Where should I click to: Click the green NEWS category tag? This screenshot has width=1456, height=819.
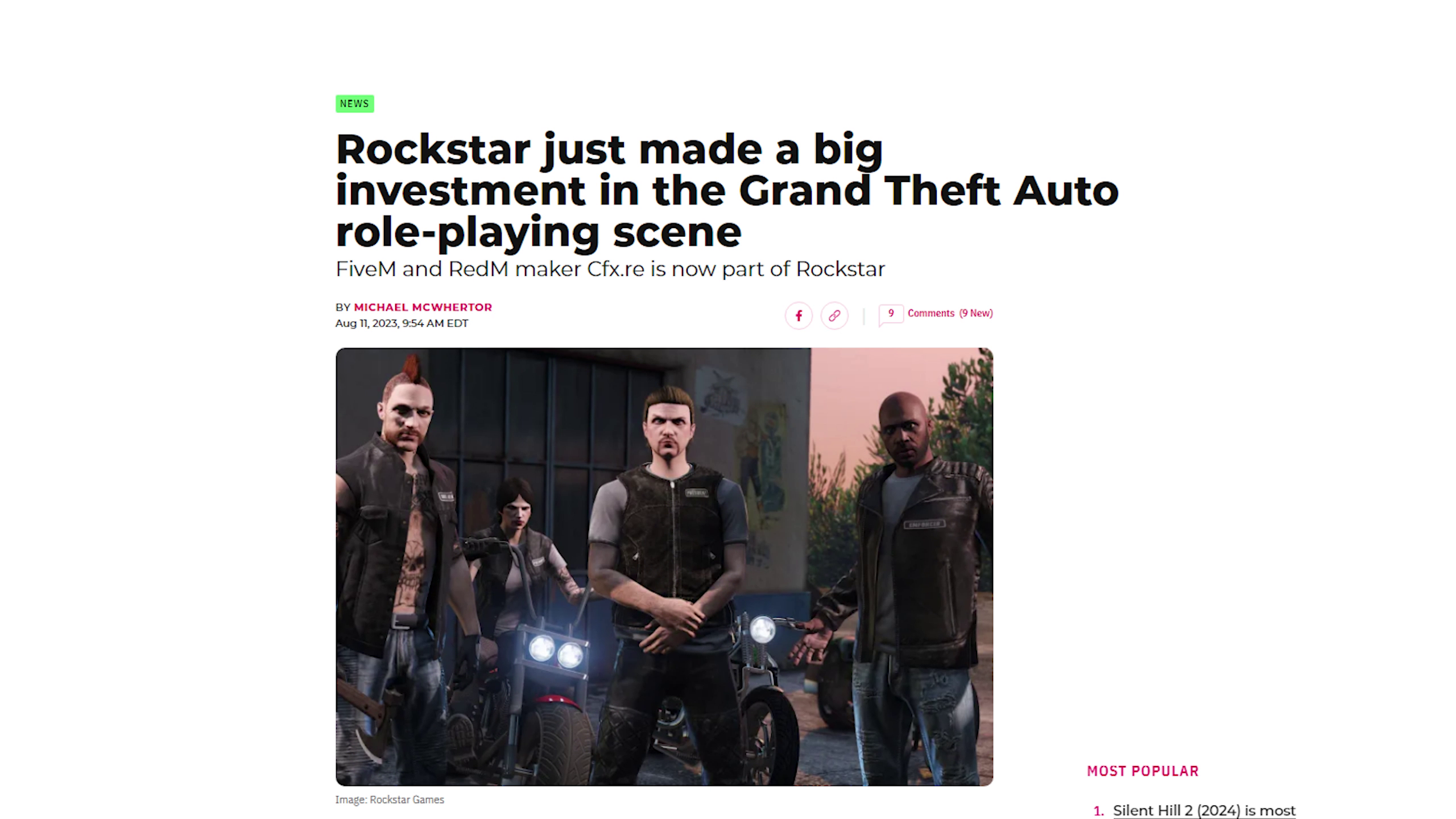click(x=354, y=104)
